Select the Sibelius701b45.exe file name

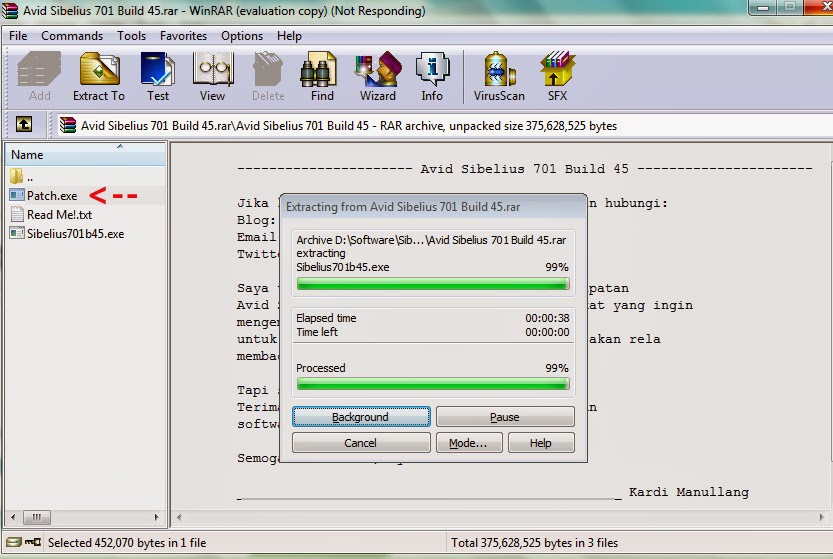(75, 234)
